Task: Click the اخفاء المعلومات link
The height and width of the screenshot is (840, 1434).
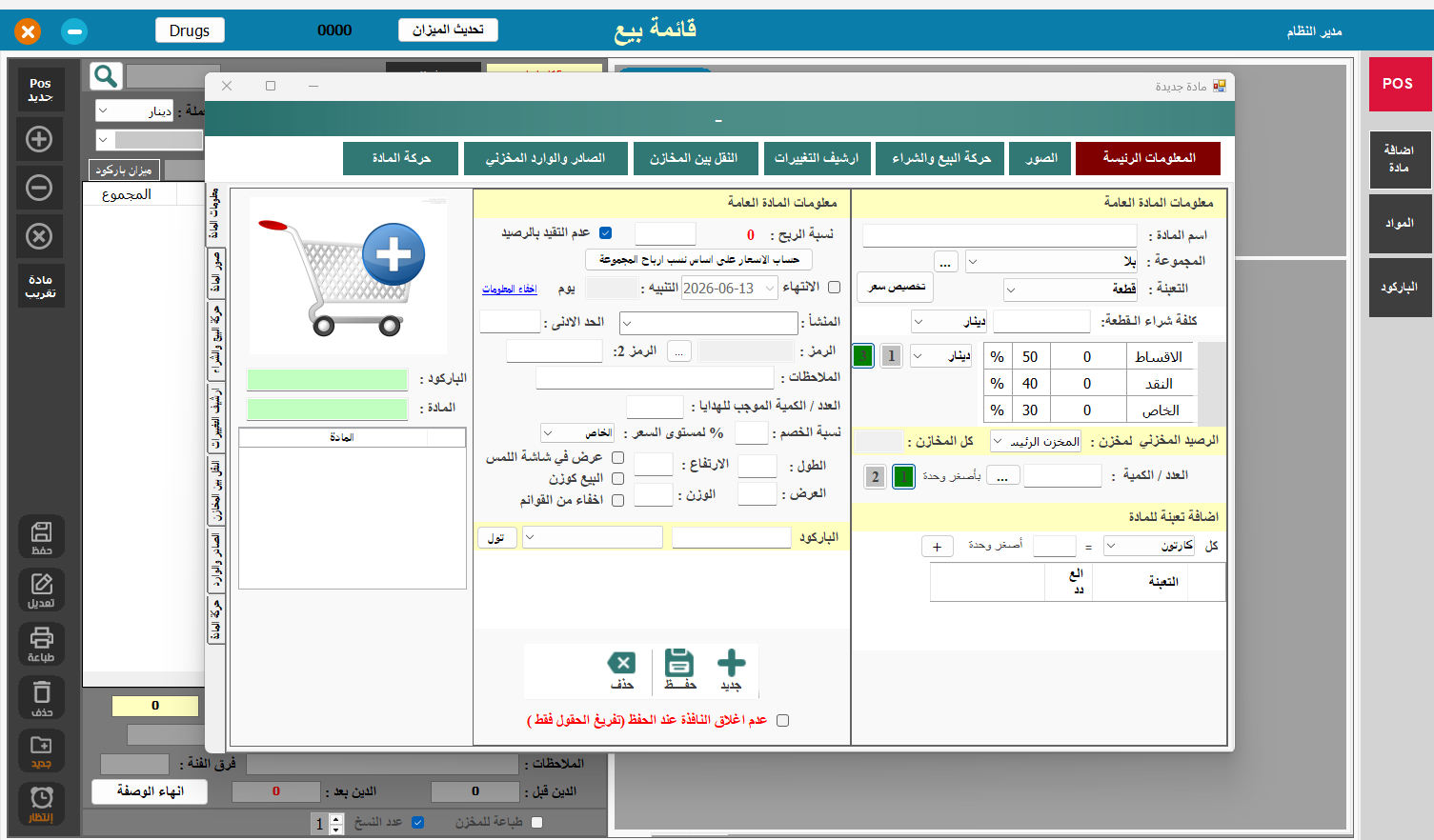Action: tap(510, 289)
